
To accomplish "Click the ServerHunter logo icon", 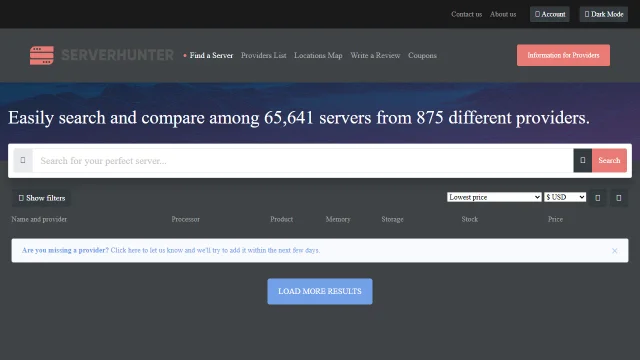I will pos(42,55).
